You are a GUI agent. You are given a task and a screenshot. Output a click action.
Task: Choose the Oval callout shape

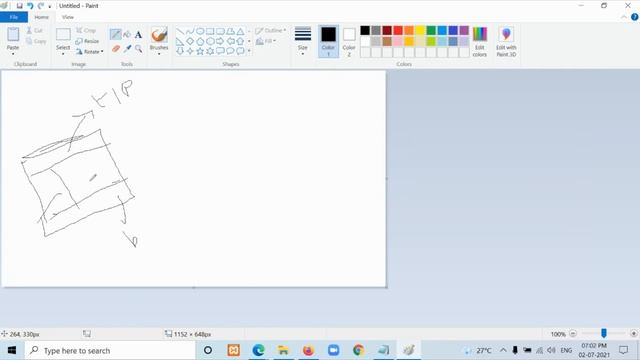[x=230, y=51]
